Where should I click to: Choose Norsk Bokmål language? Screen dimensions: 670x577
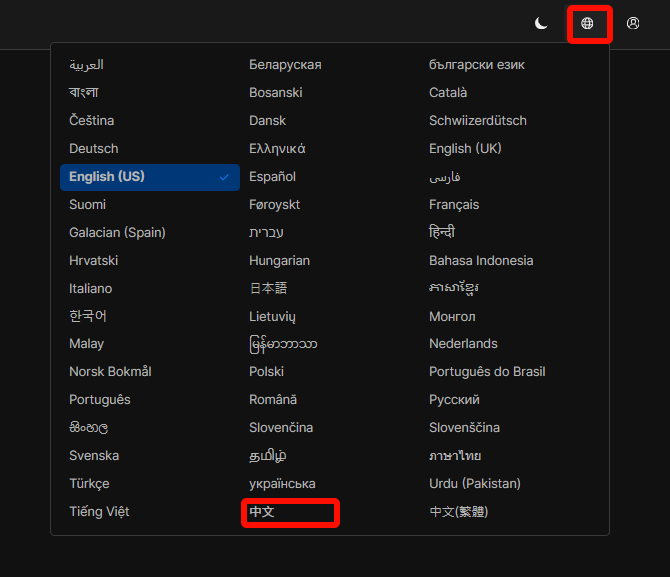[x=110, y=372]
